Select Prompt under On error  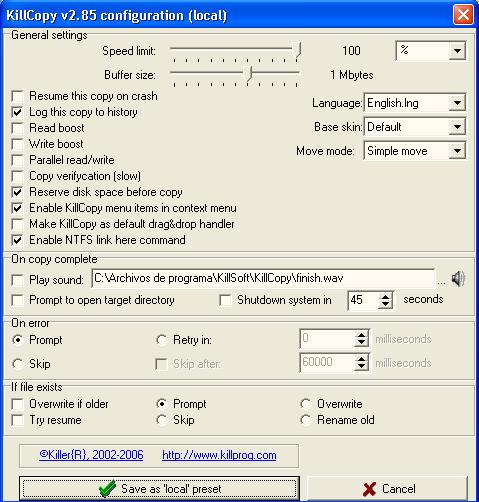click(x=17, y=340)
